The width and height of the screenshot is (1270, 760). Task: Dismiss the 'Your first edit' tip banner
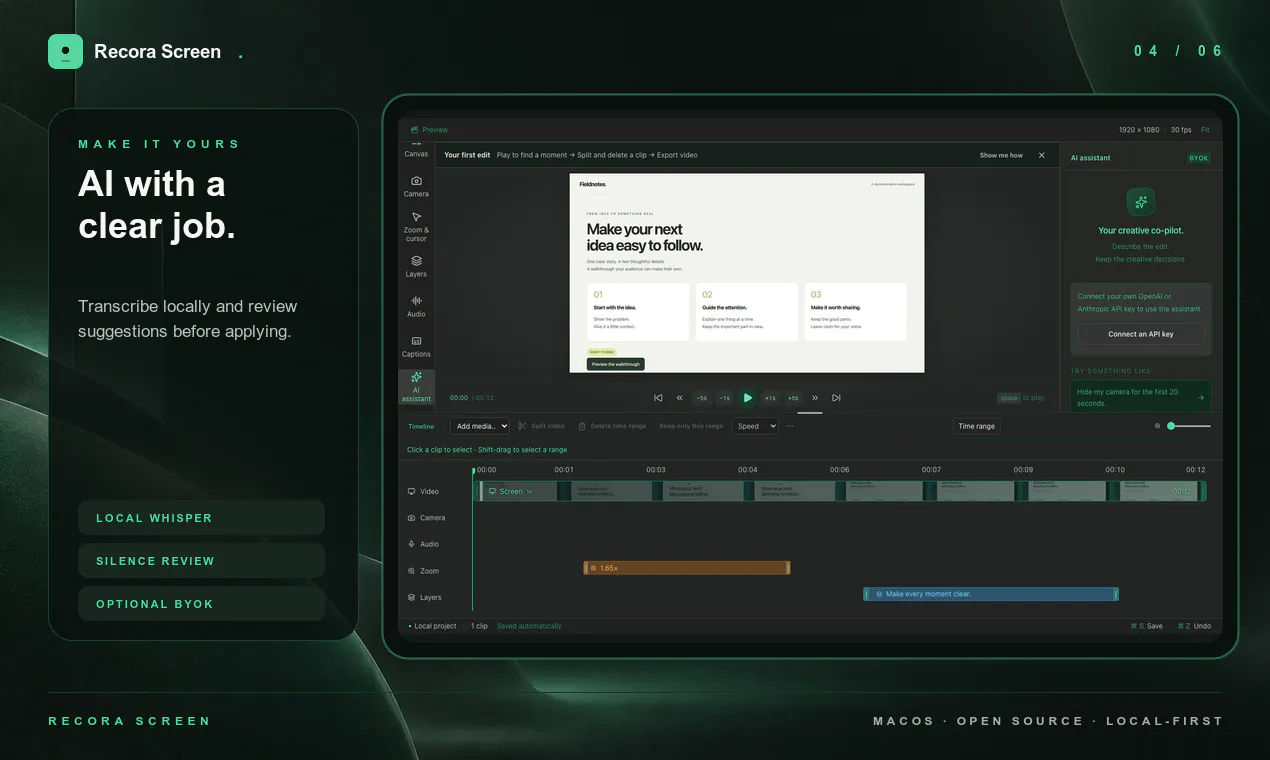(1041, 155)
